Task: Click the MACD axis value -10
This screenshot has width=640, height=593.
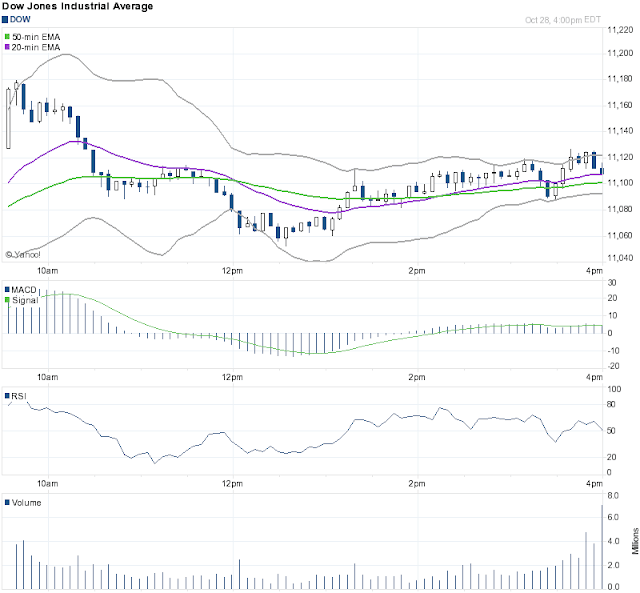Action: [x=613, y=351]
